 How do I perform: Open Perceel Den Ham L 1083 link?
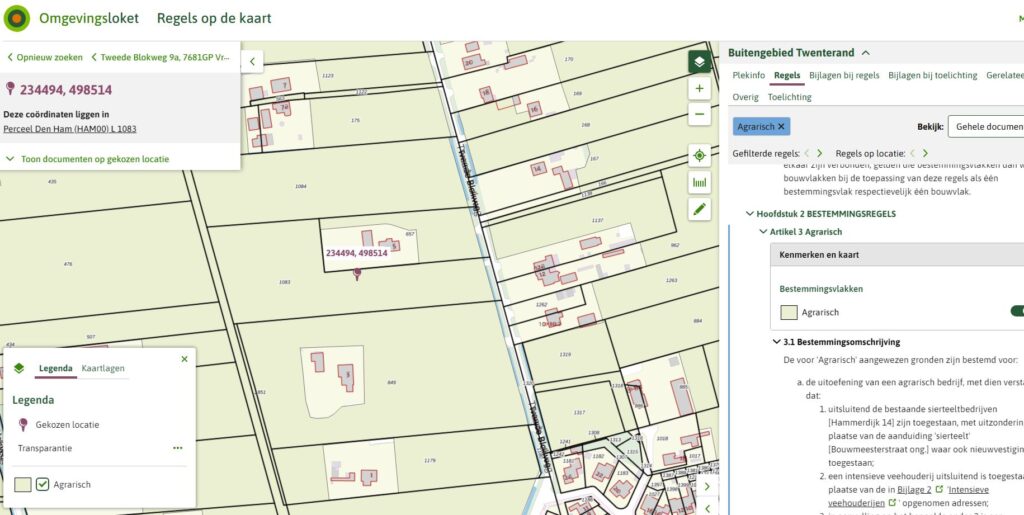pos(70,129)
